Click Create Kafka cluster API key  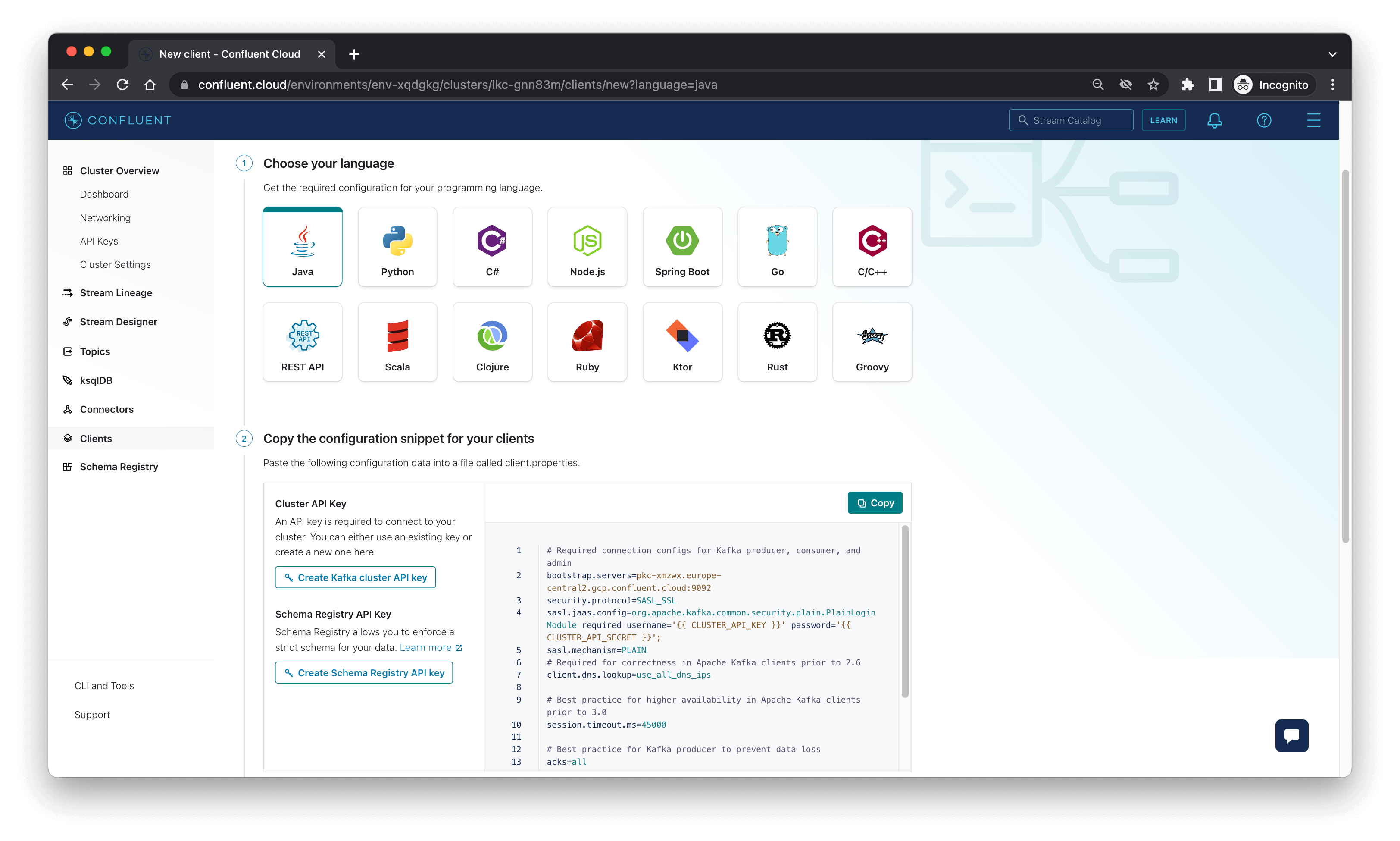(355, 577)
